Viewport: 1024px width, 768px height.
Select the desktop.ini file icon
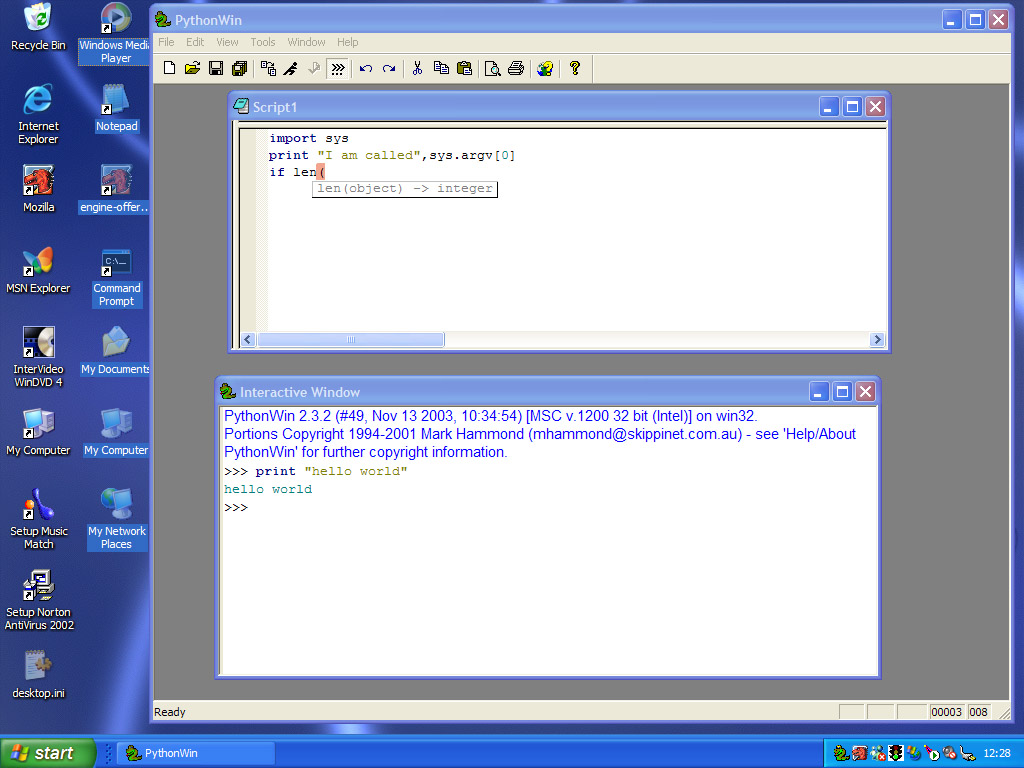[x=39, y=675]
